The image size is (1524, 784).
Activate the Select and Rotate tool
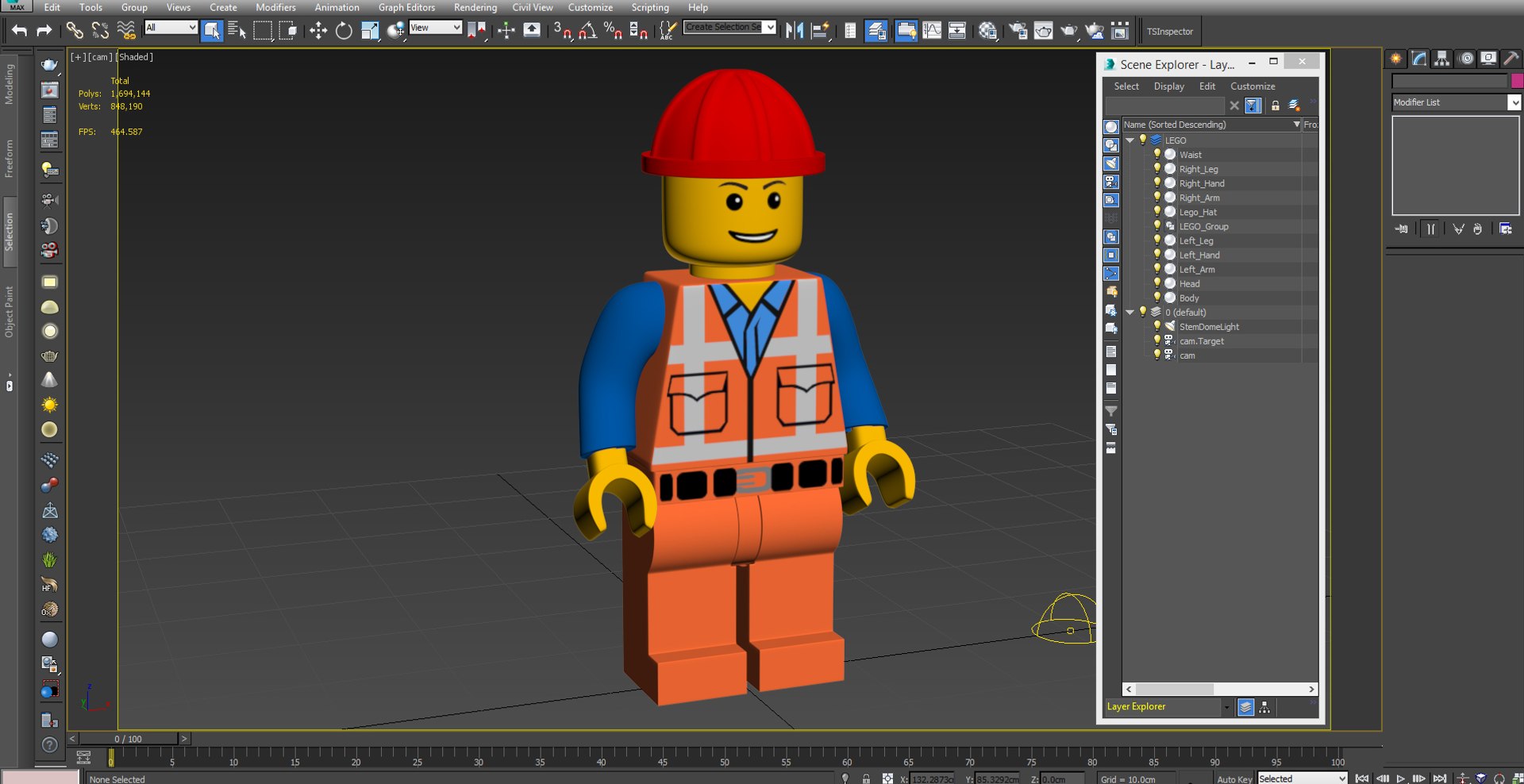click(x=344, y=31)
